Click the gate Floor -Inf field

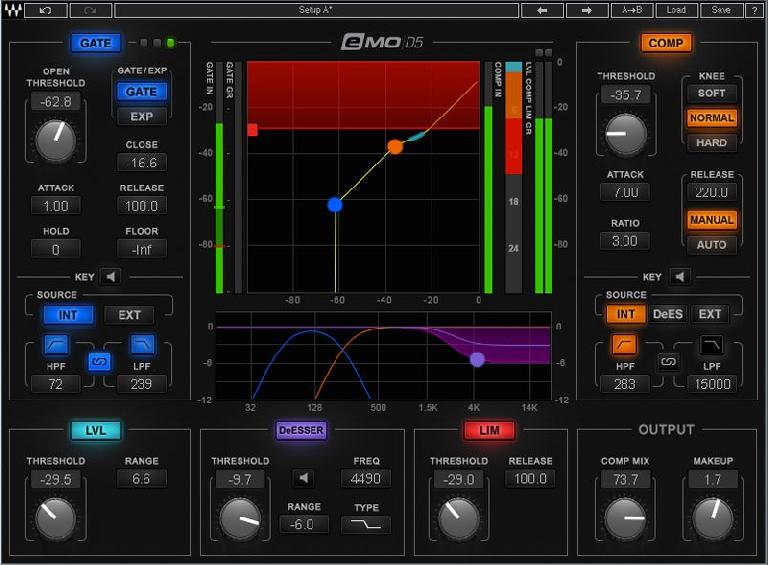click(x=142, y=249)
